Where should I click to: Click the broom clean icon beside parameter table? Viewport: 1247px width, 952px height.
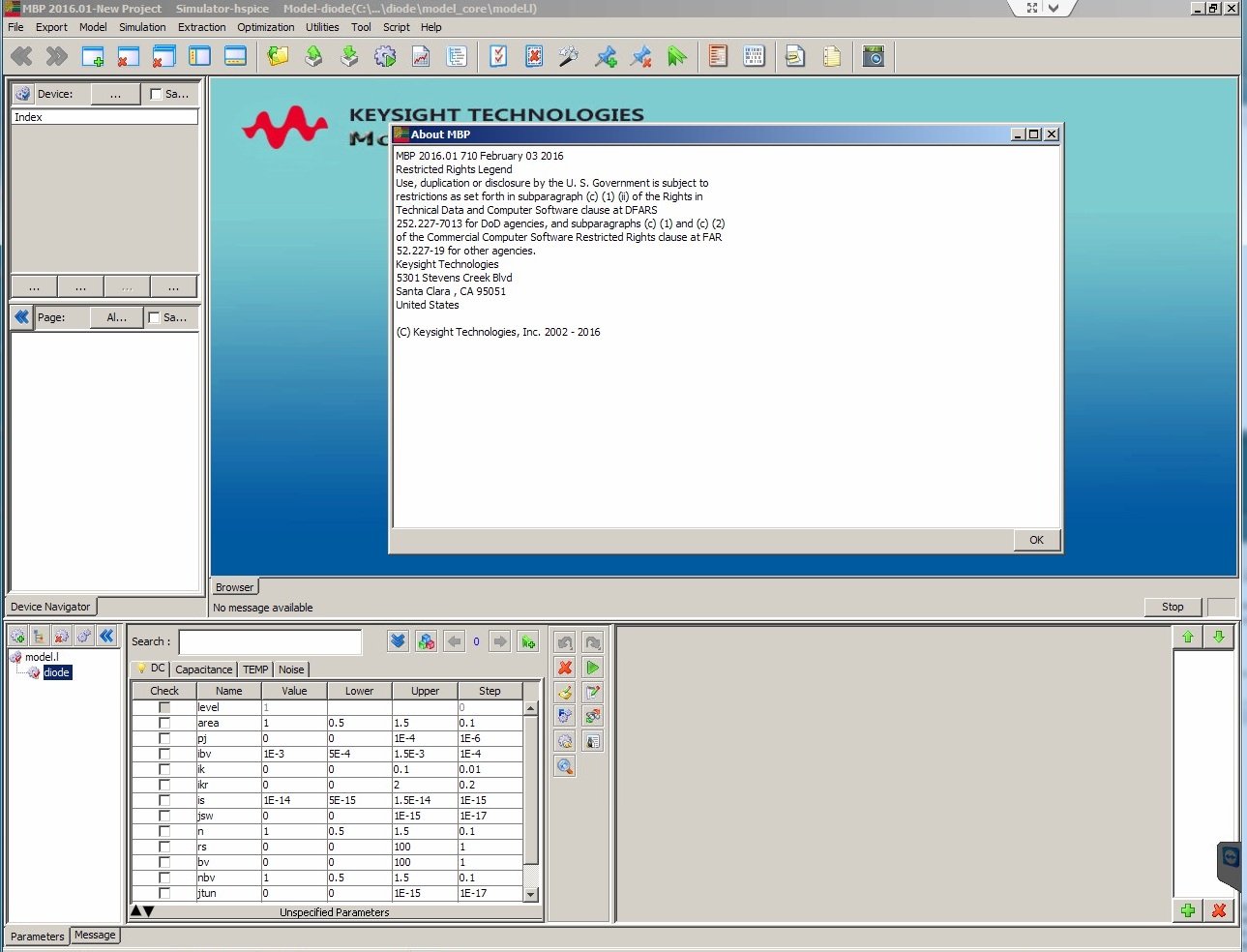[x=565, y=693]
